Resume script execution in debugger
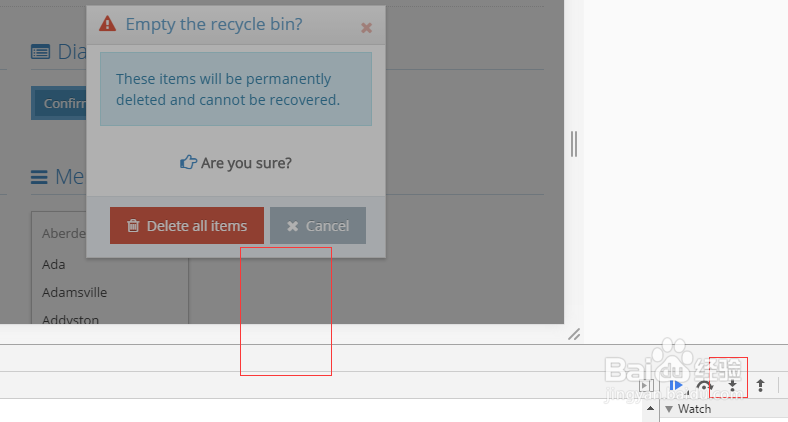Screen dimensions: 788x422 point(676,385)
